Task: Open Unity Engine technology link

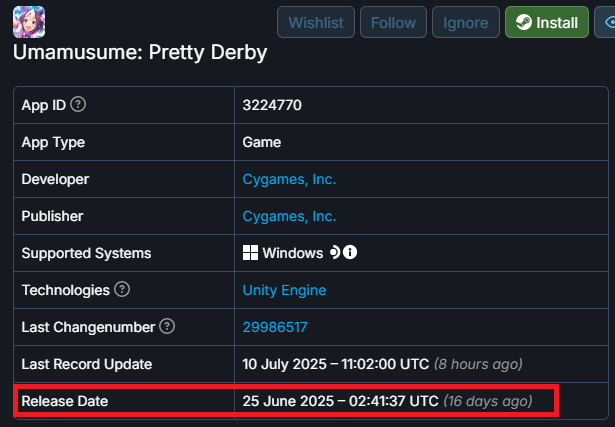Action: [284, 290]
